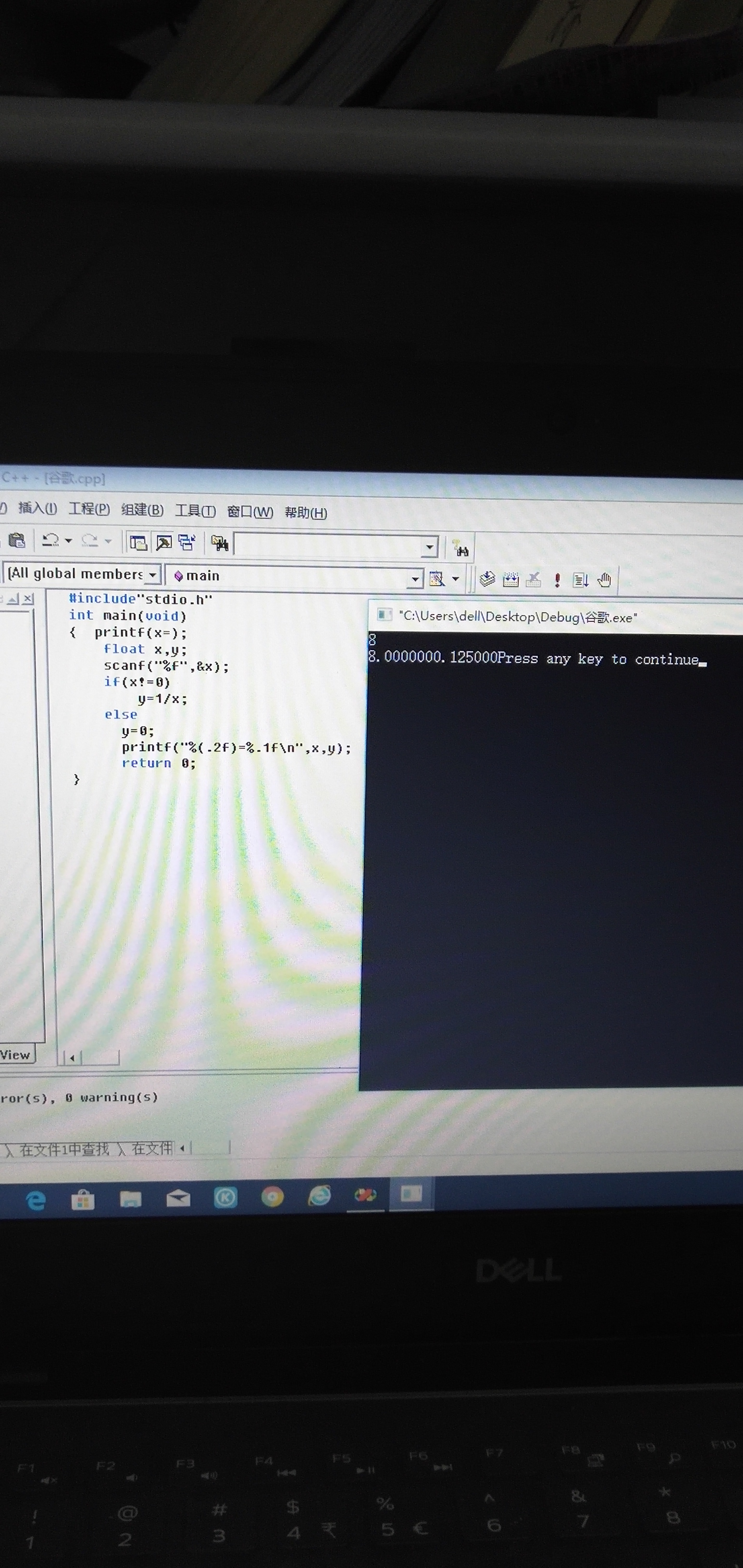
Task: Open the 插入(I) menu
Action: (38, 508)
